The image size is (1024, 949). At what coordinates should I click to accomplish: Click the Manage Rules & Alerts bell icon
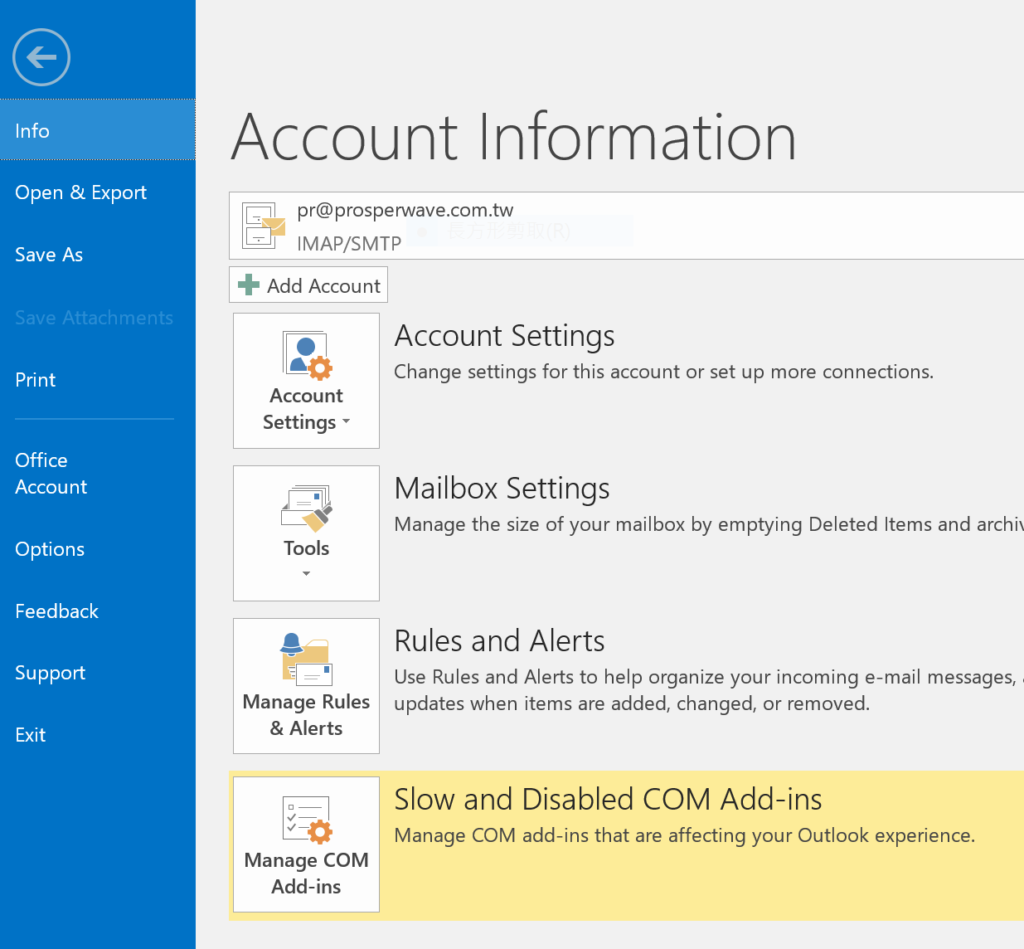pyautogui.click(x=307, y=660)
